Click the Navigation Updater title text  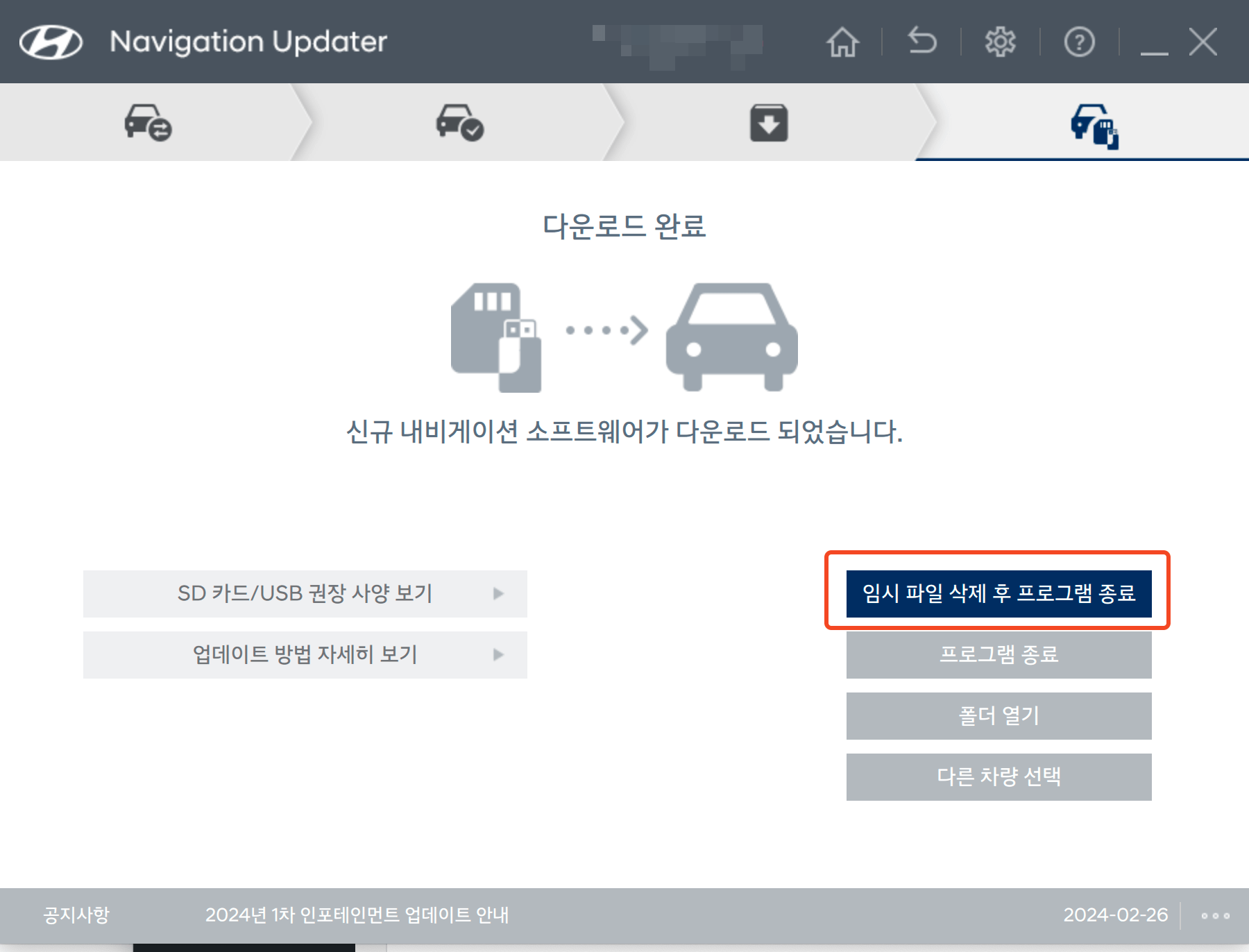coord(248,42)
